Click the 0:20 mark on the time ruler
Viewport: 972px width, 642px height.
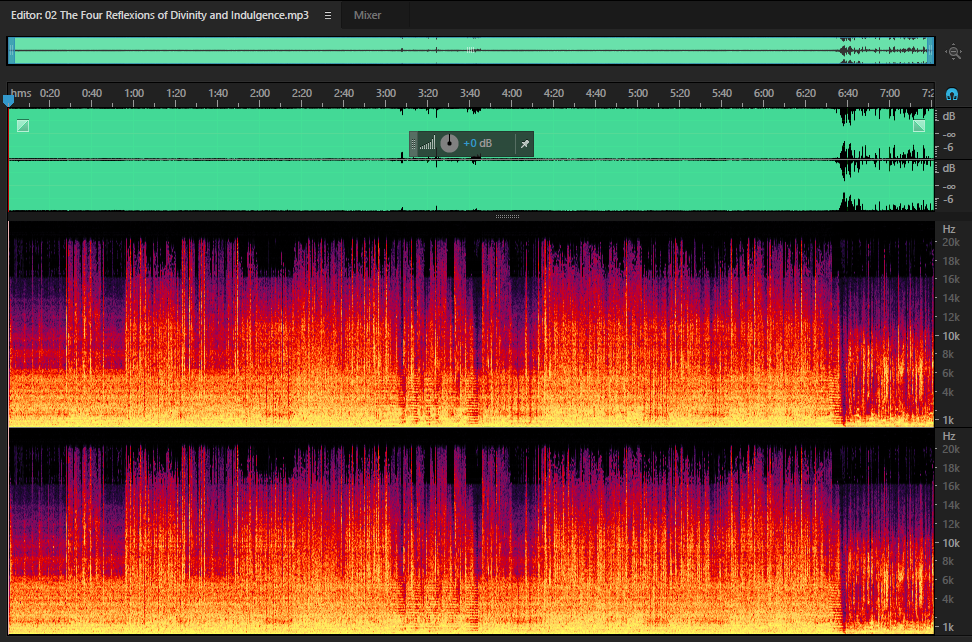click(50, 93)
